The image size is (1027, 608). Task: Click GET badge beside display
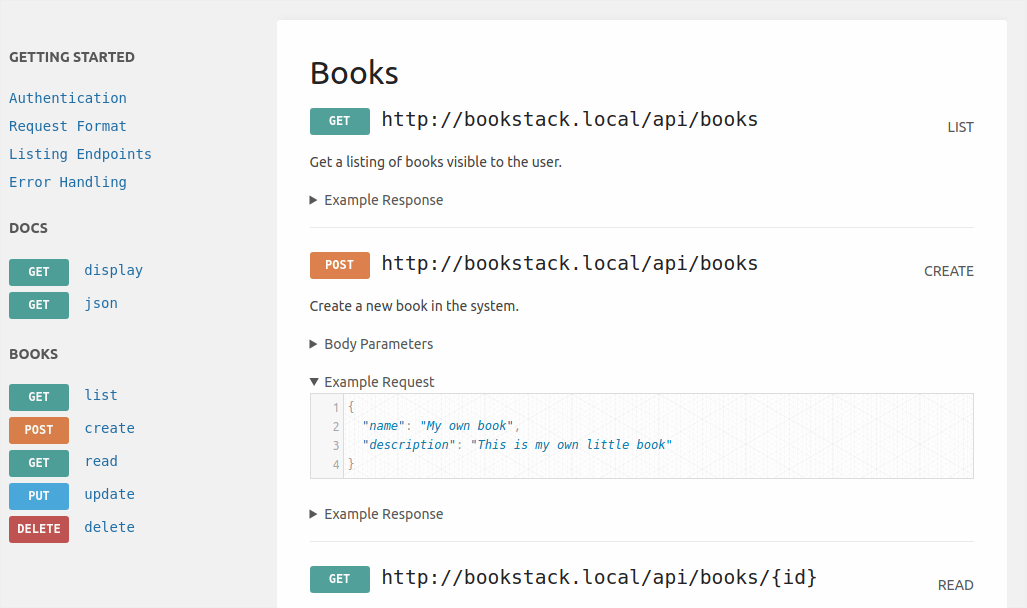(x=39, y=272)
